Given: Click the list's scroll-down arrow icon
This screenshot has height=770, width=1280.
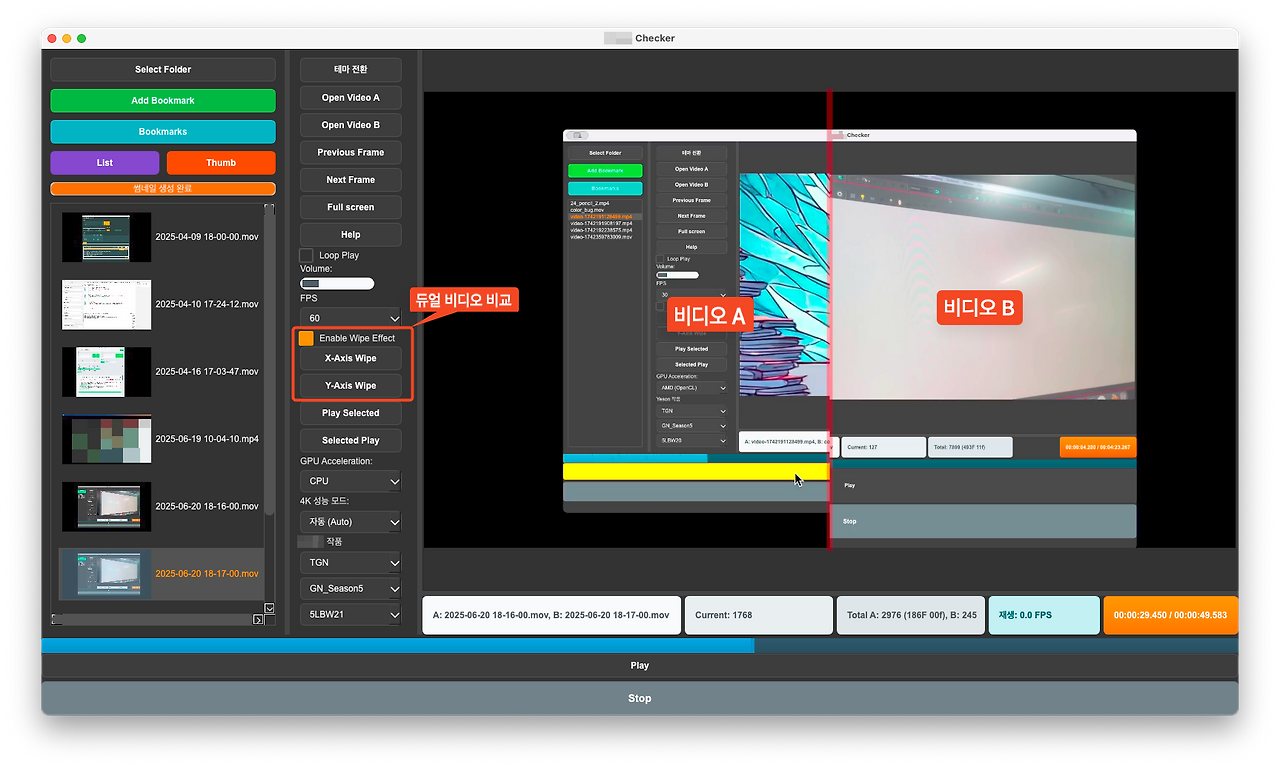Looking at the screenshot, I should [269, 608].
